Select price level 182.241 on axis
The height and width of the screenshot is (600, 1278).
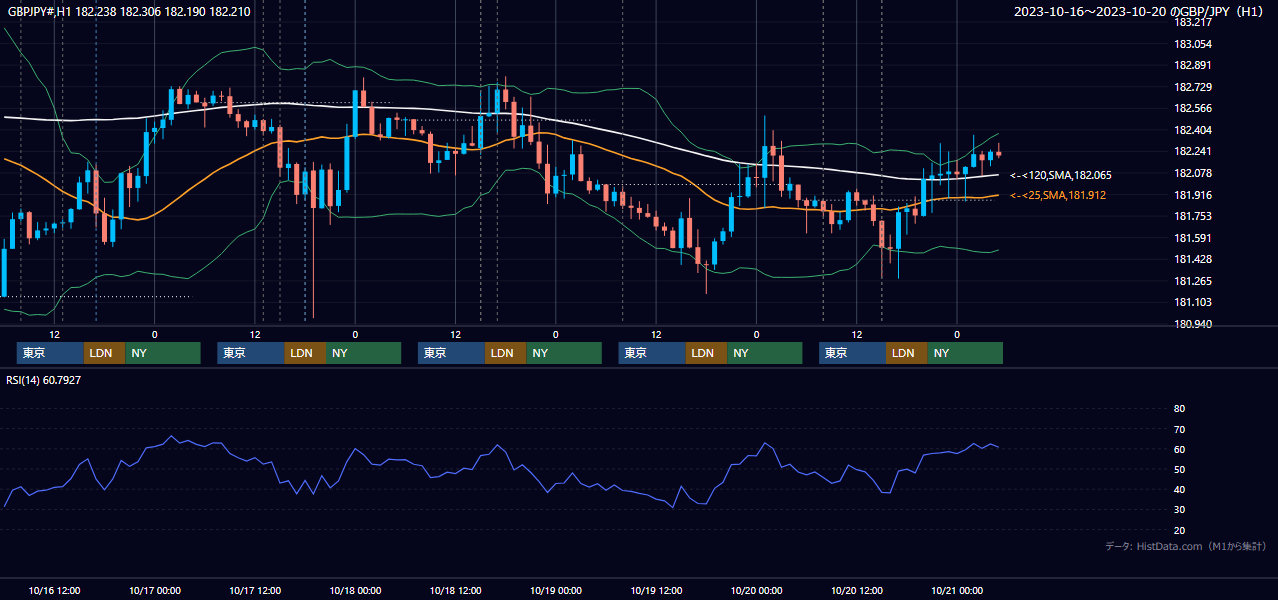coord(1193,152)
